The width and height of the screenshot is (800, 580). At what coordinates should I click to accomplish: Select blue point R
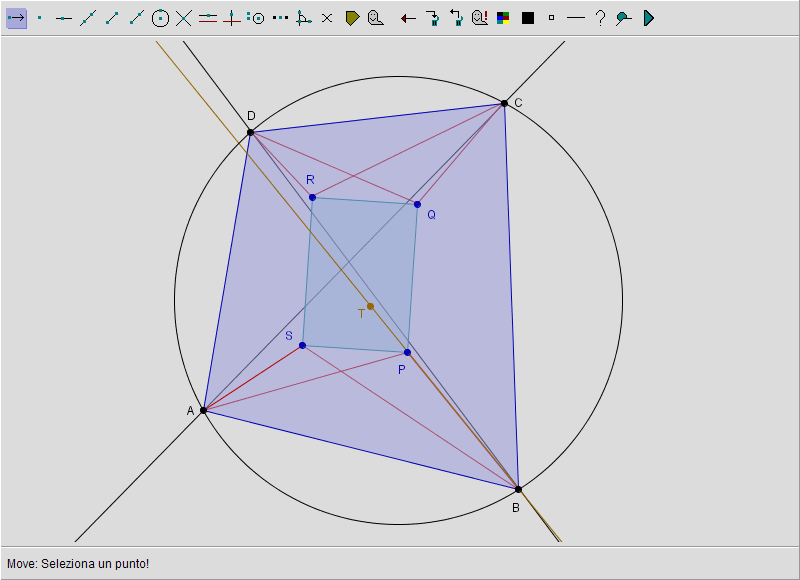(x=312, y=197)
